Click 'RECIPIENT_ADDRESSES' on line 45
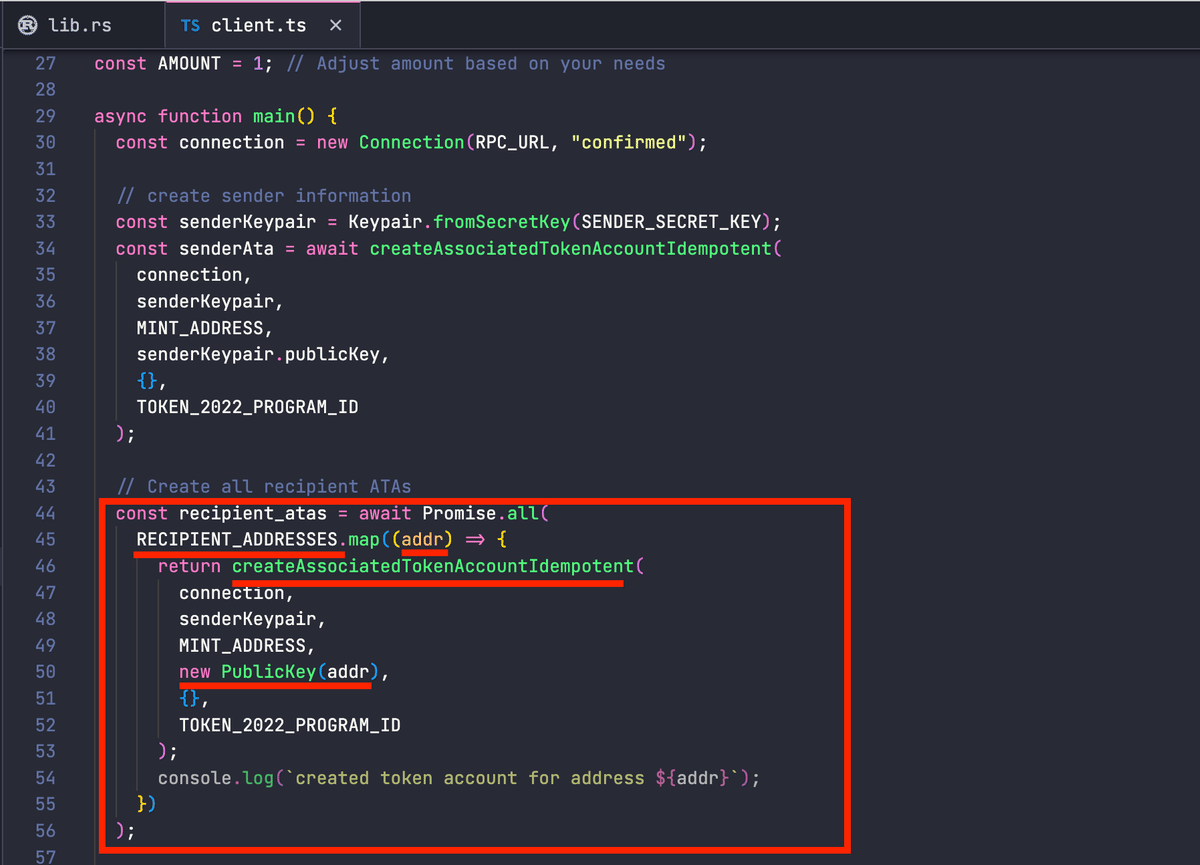The image size is (1200, 865). click(x=237, y=539)
